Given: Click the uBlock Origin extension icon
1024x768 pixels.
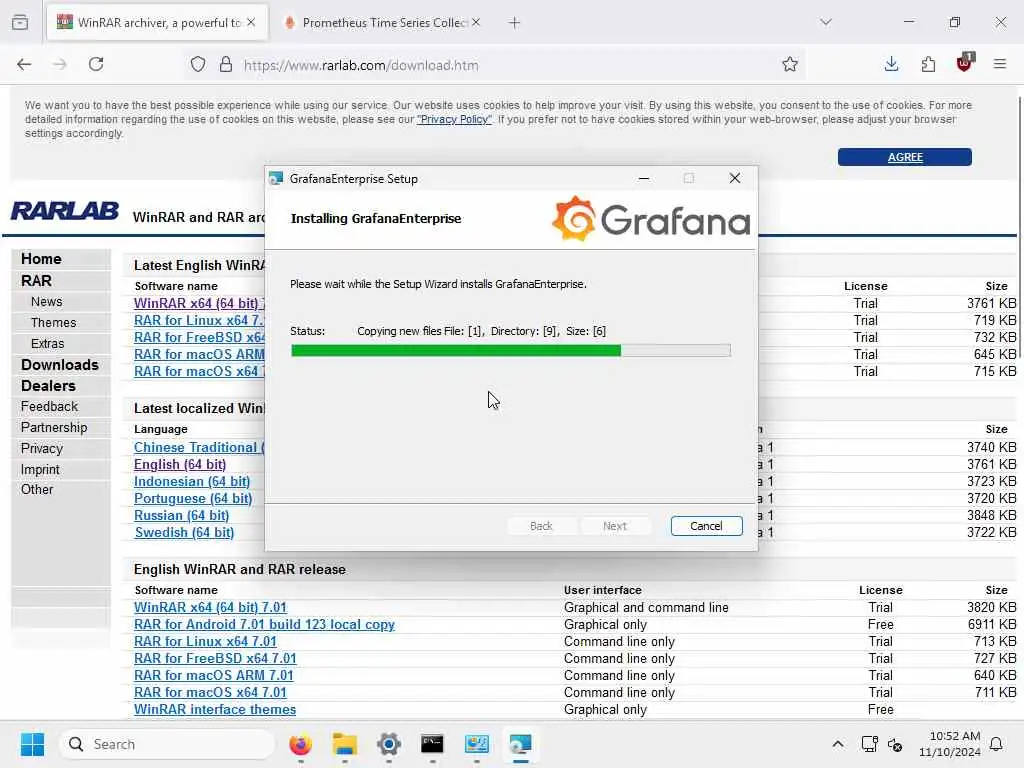Looking at the screenshot, I should pos(965,63).
